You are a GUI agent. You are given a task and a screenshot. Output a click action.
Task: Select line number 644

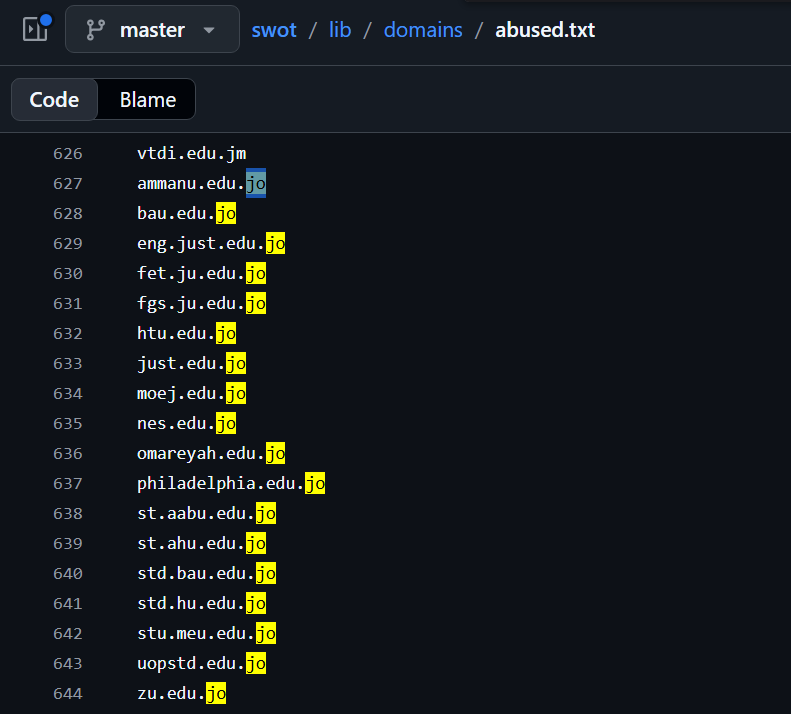click(68, 693)
